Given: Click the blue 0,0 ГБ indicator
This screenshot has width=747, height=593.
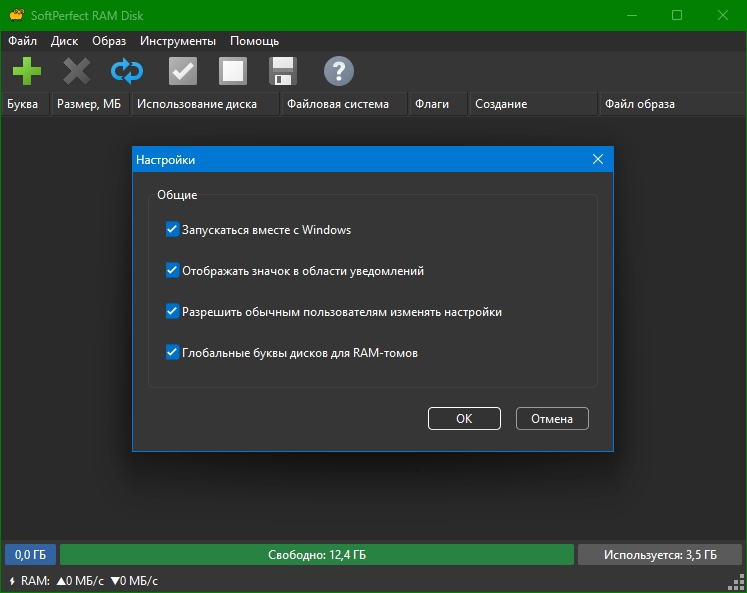Looking at the screenshot, I should tap(30, 555).
